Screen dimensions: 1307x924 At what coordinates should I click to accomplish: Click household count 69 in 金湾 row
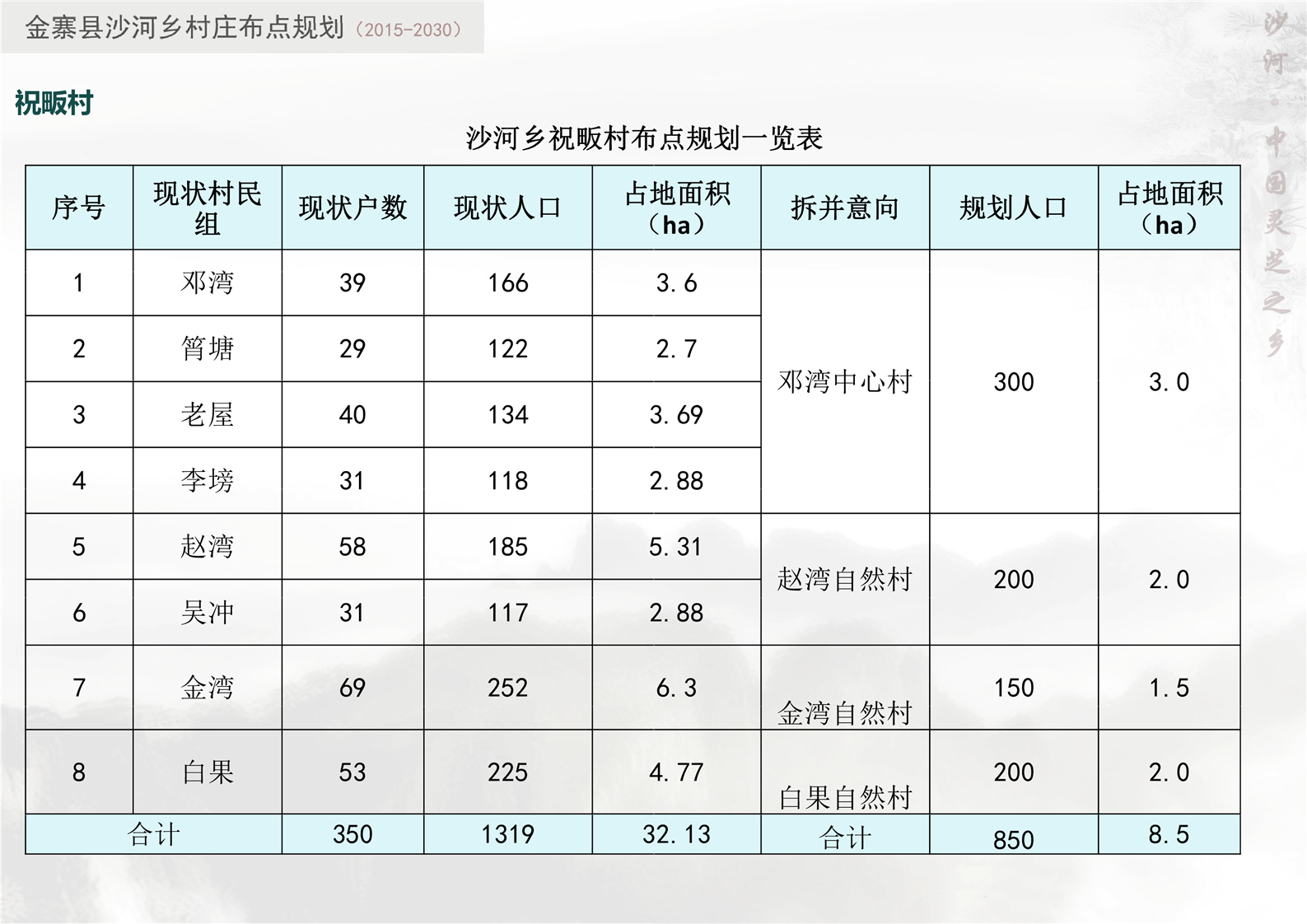pos(352,688)
